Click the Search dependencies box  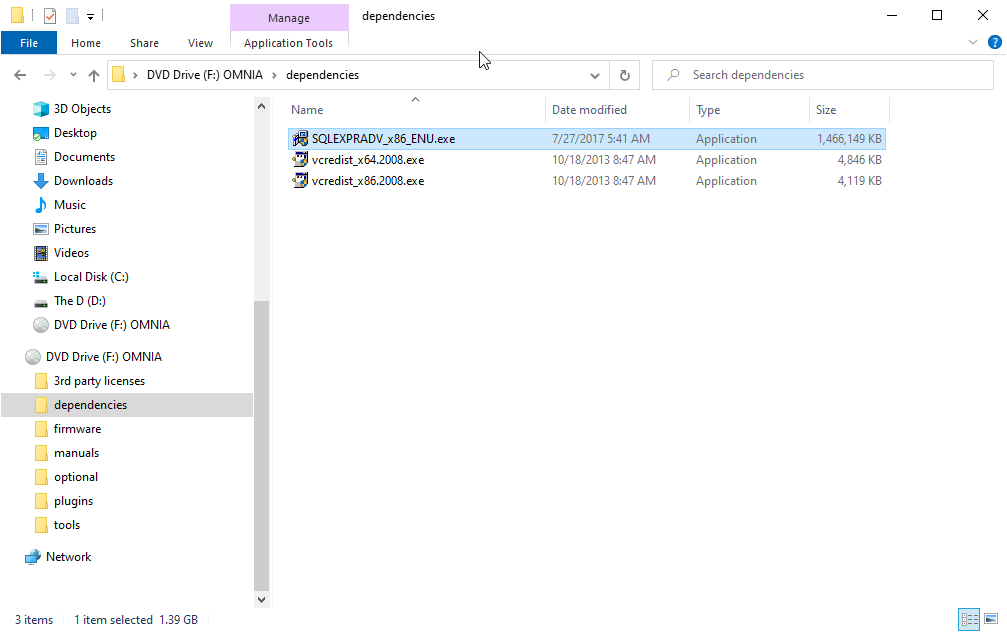click(823, 75)
